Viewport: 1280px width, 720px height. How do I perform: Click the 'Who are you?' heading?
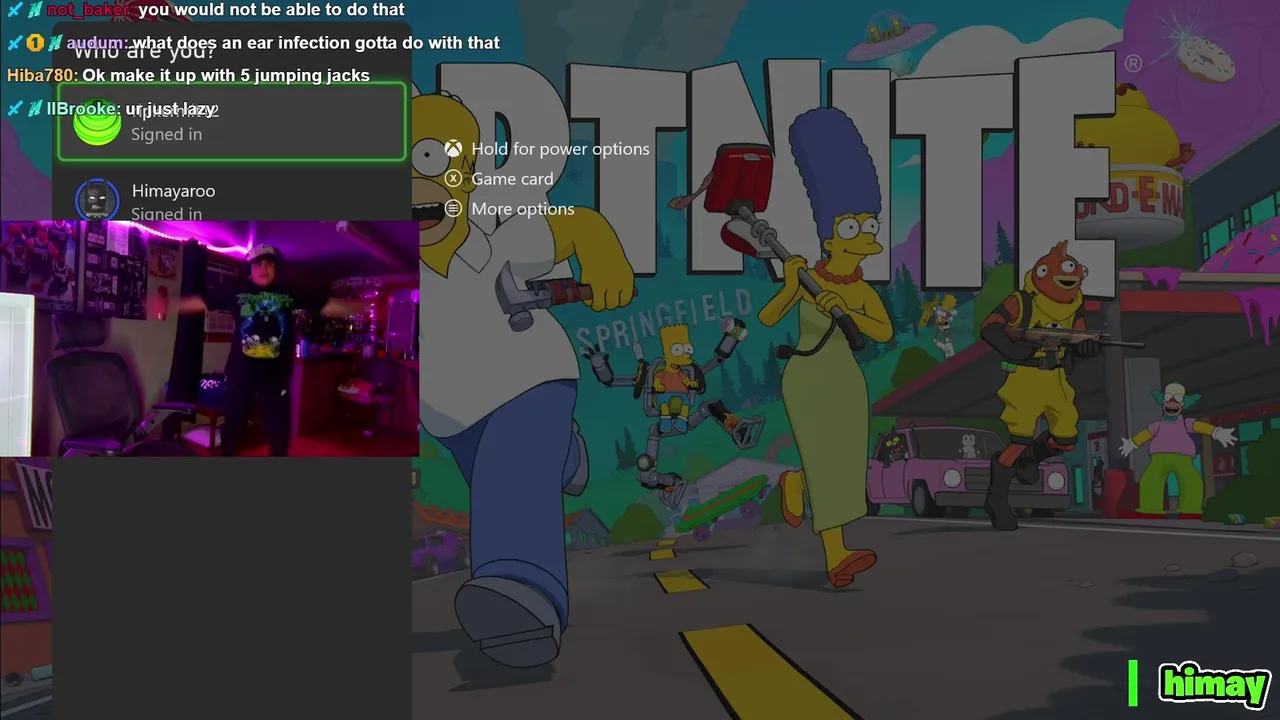point(144,52)
